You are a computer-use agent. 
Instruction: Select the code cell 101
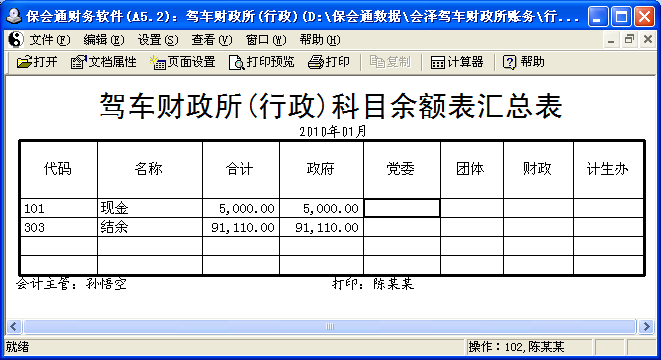(x=59, y=208)
